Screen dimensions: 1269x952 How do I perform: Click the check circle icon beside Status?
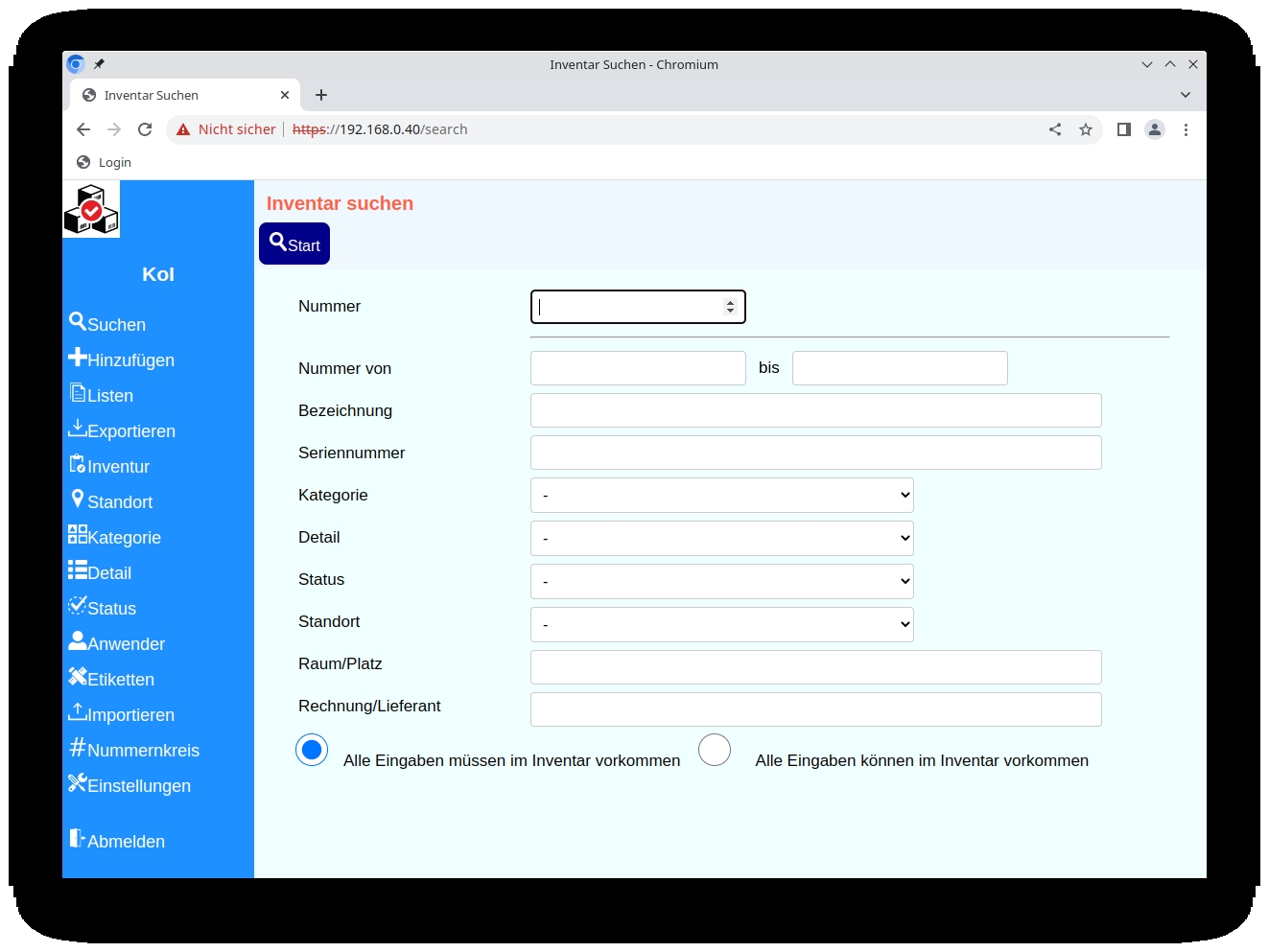pos(78,605)
